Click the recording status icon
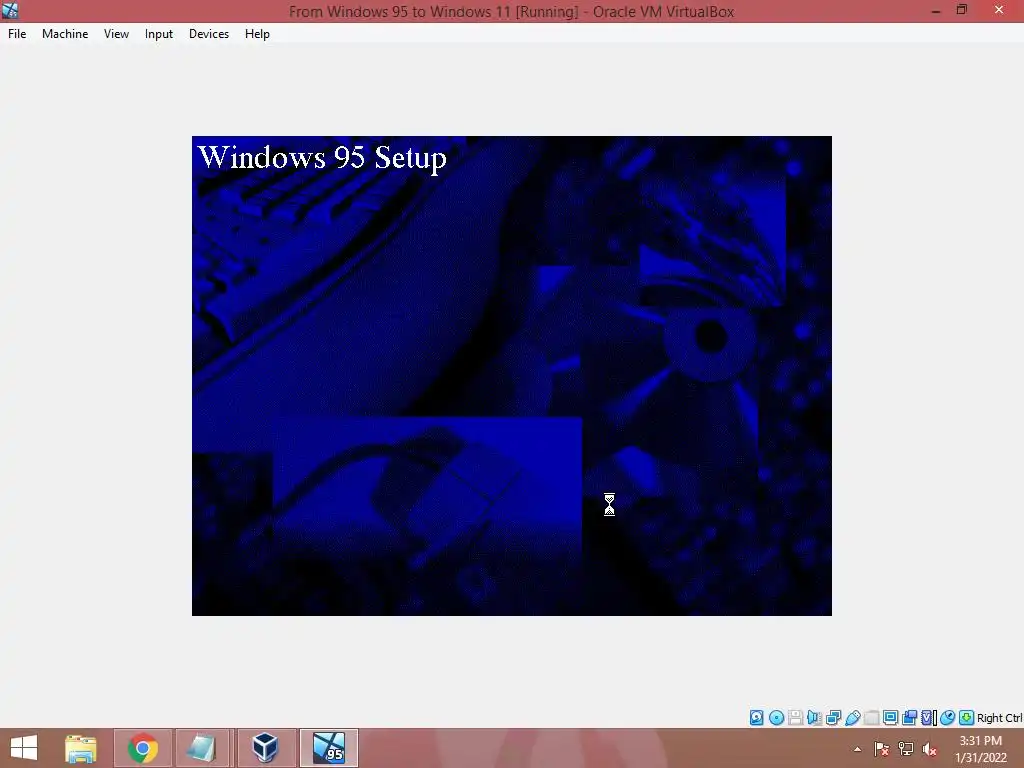 click(x=909, y=718)
